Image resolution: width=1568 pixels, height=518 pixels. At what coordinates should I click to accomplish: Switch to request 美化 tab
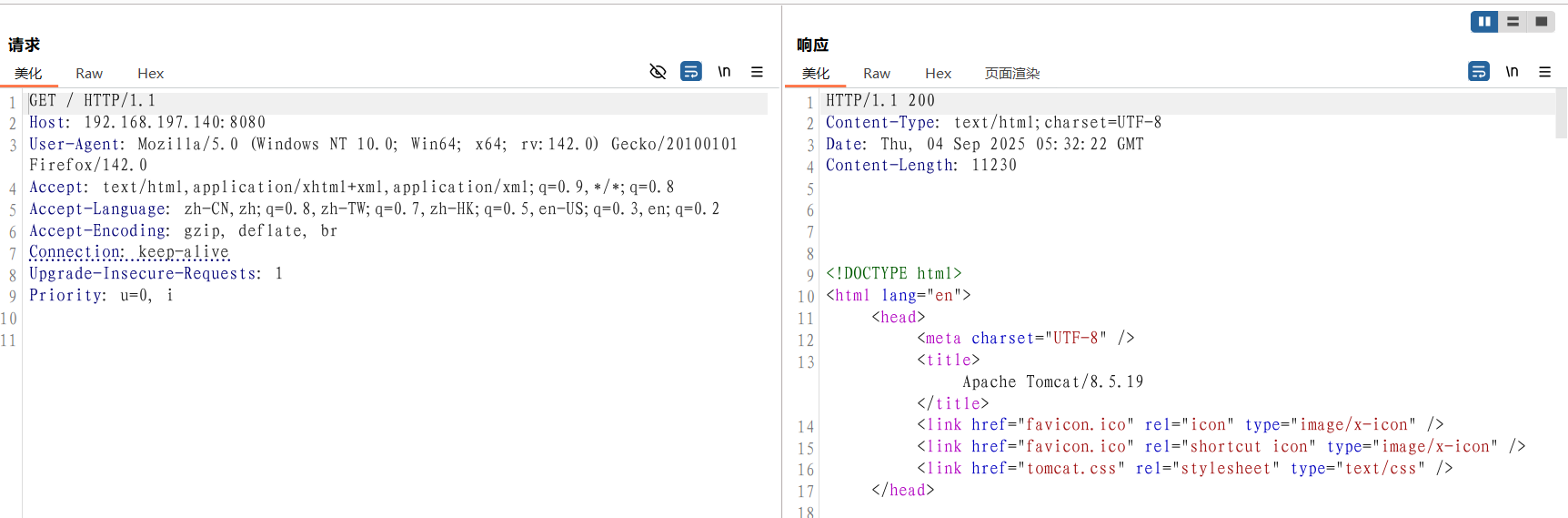pyautogui.click(x=28, y=74)
